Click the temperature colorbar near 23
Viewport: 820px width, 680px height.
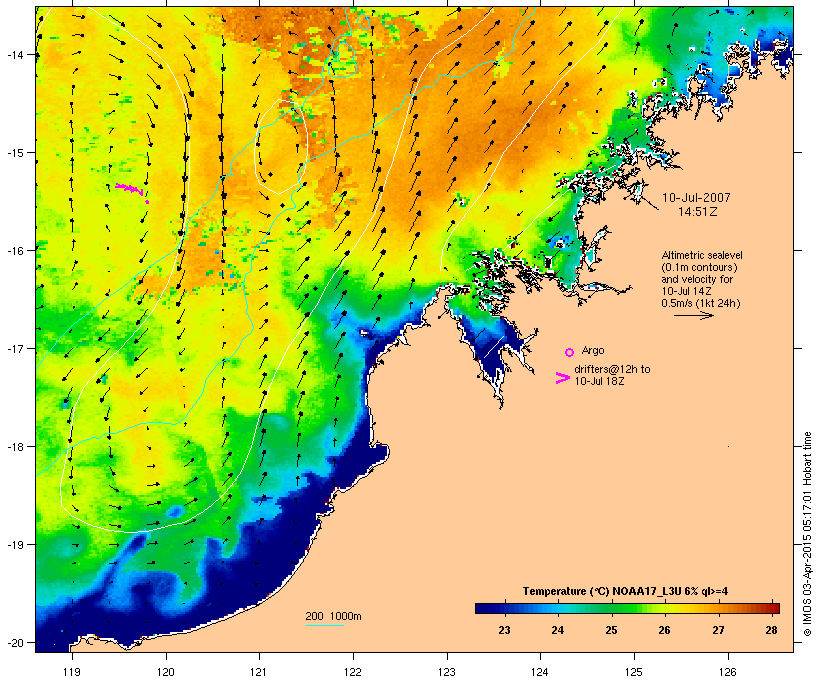[504, 608]
